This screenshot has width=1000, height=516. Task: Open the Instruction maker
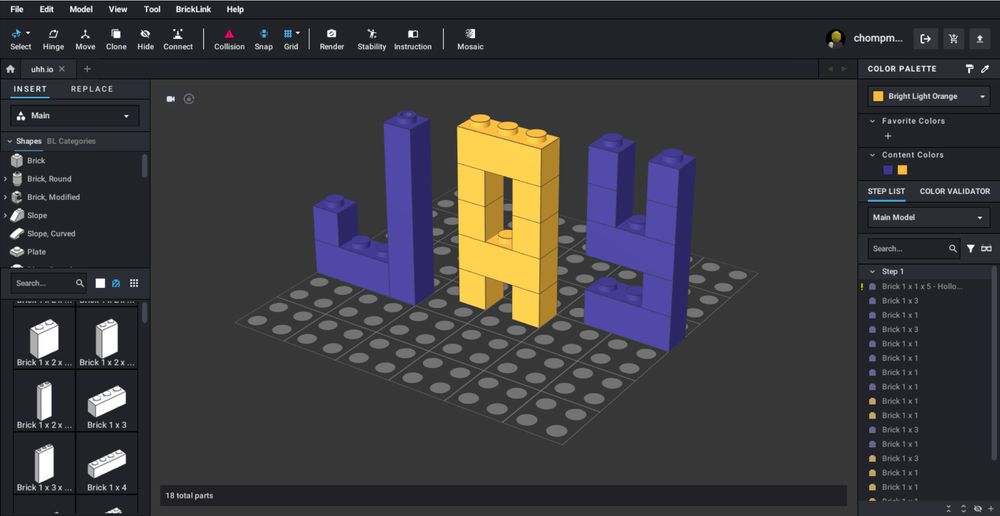[413, 40]
